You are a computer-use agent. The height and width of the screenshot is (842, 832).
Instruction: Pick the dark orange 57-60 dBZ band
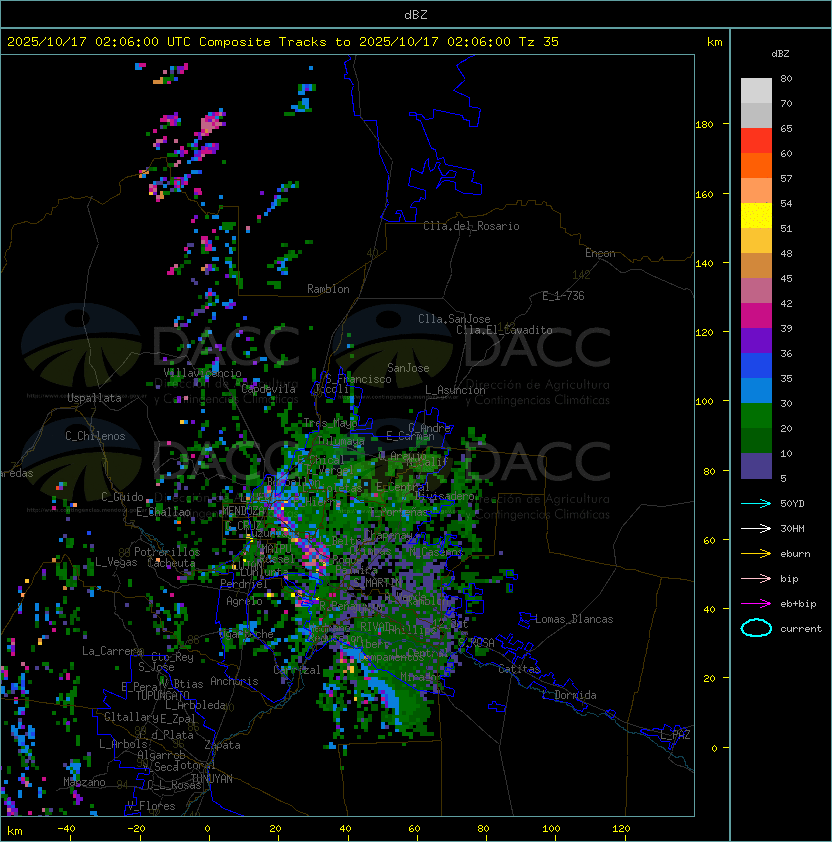click(x=756, y=165)
